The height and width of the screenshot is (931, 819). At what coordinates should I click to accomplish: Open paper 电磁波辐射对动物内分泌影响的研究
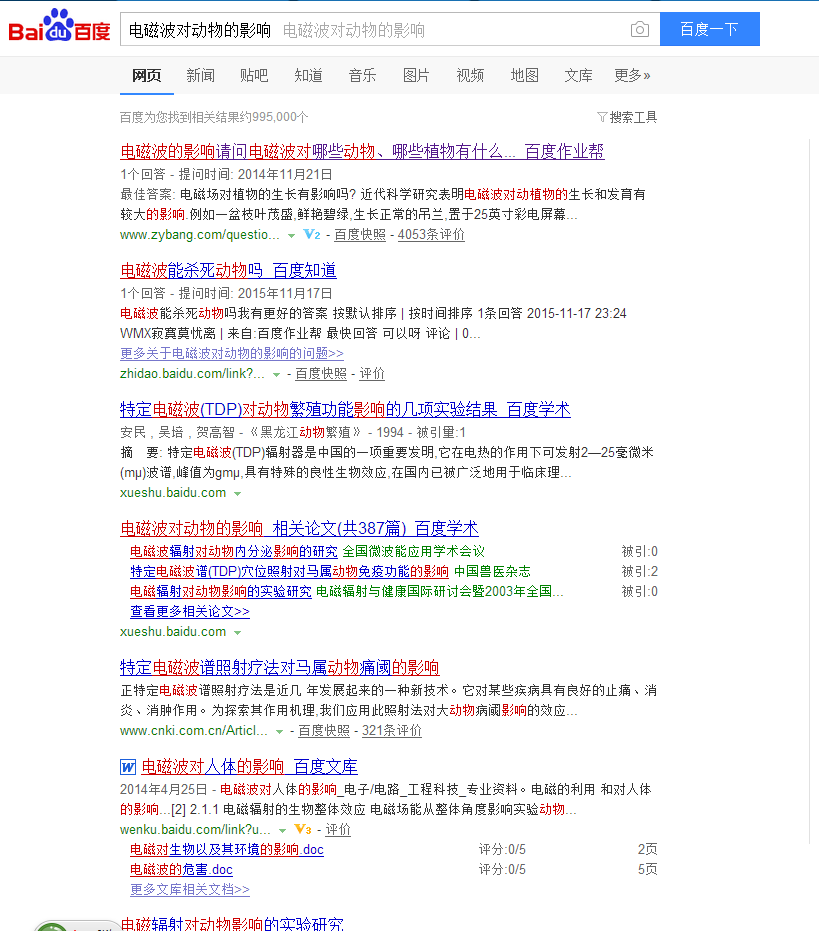click(234, 552)
